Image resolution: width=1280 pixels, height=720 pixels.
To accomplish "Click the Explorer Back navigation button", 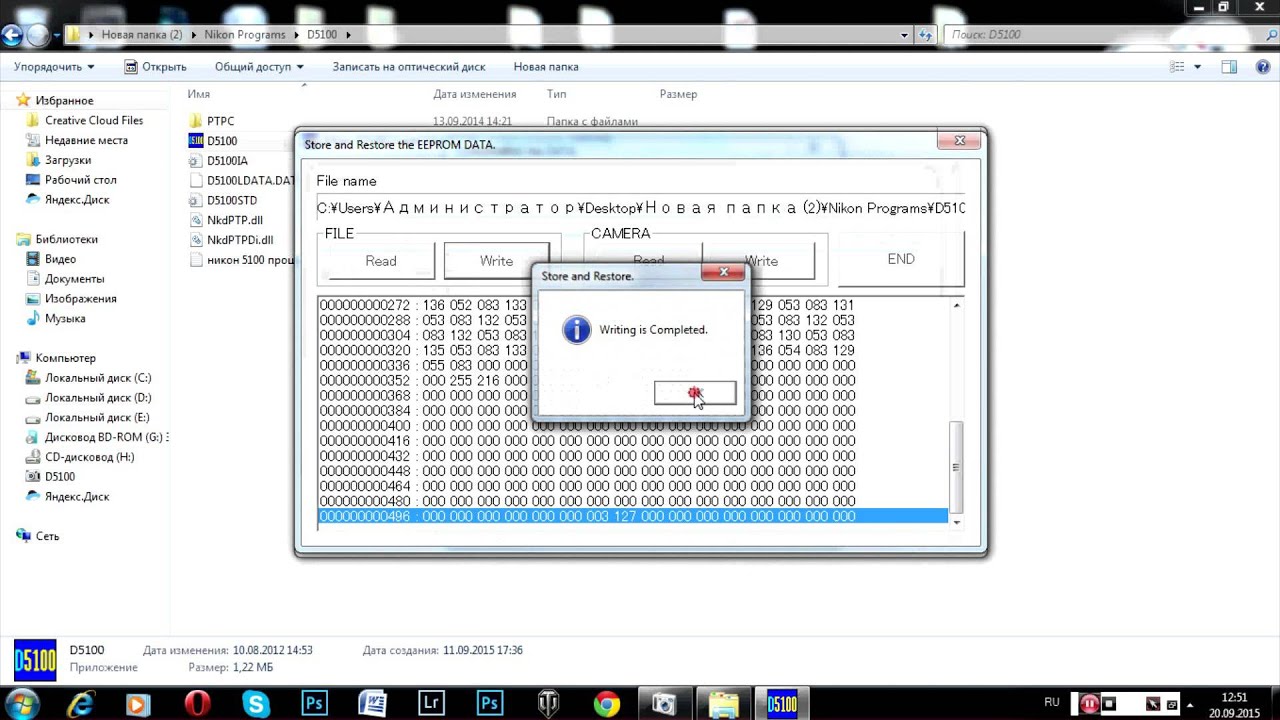I will (x=12, y=35).
